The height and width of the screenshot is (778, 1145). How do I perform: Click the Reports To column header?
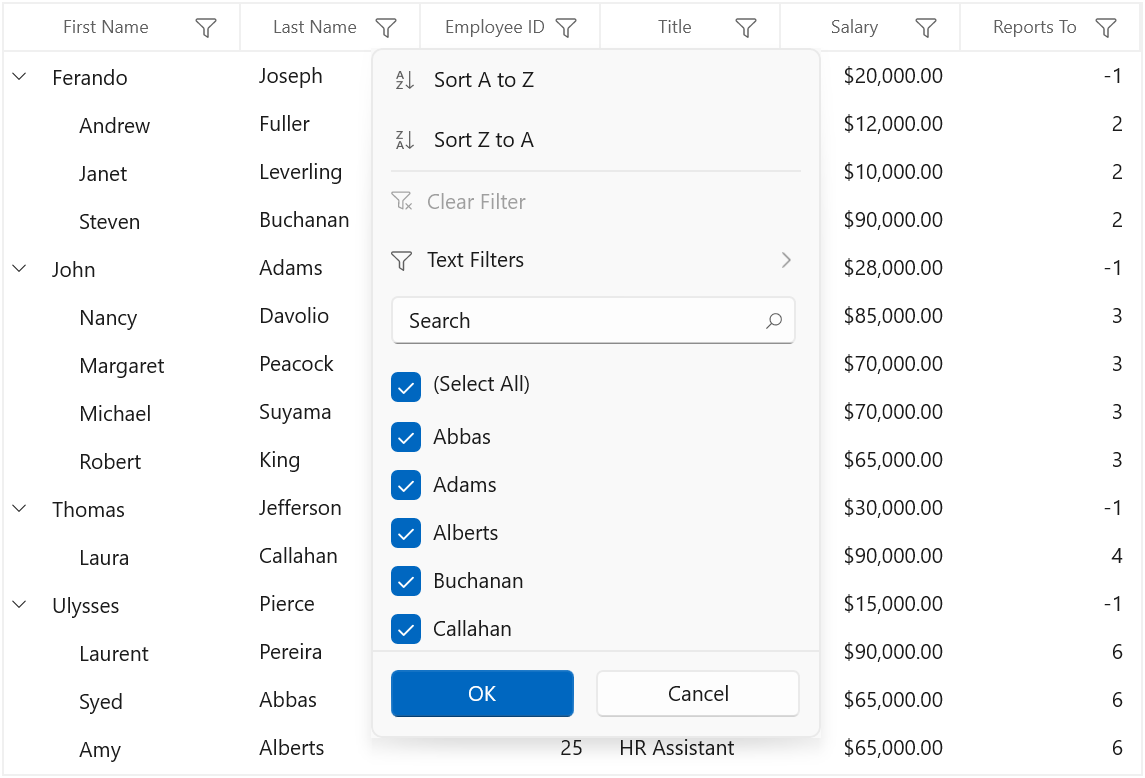pyautogui.click(x=1035, y=27)
